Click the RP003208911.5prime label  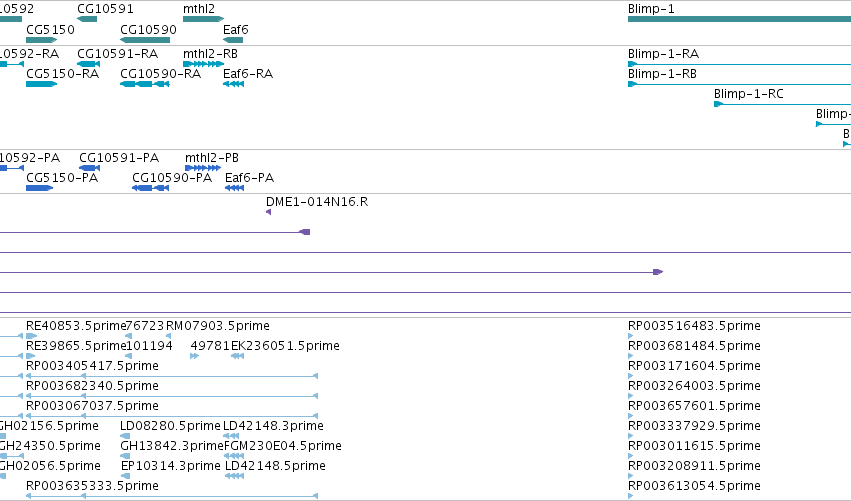694,466
